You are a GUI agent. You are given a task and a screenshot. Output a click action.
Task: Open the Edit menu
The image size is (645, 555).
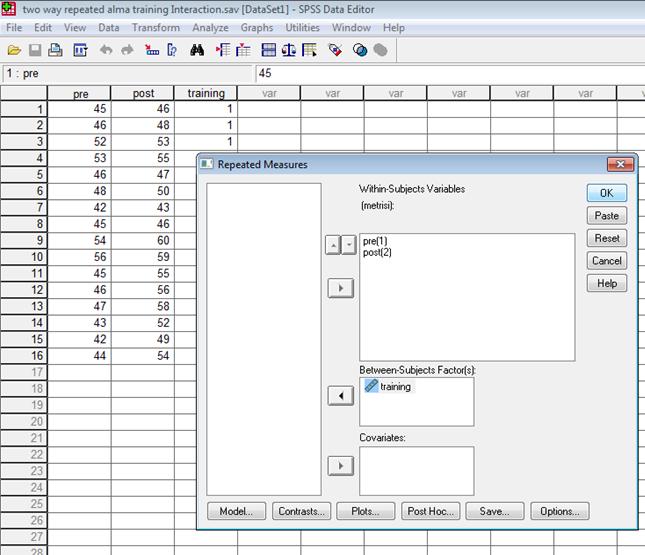tap(43, 28)
